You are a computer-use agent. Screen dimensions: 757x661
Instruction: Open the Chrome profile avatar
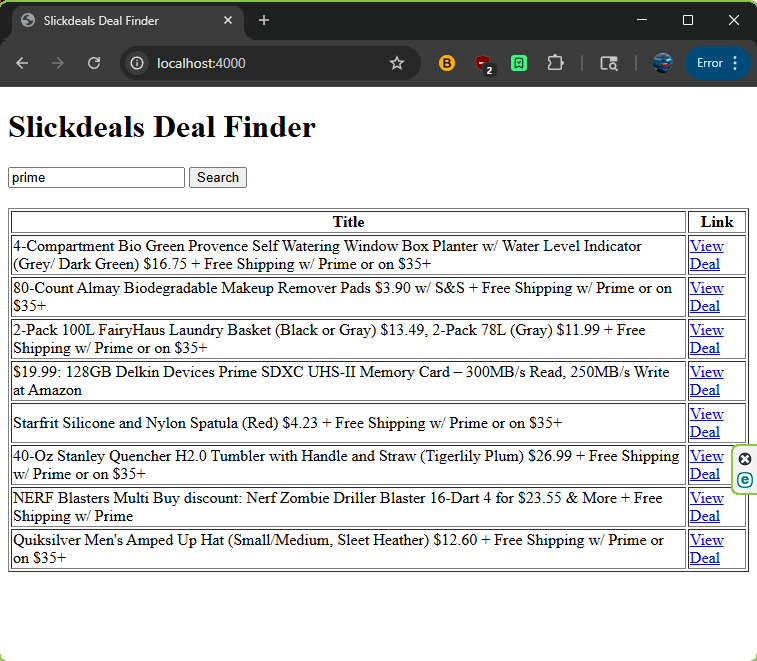tap(662, 63)
